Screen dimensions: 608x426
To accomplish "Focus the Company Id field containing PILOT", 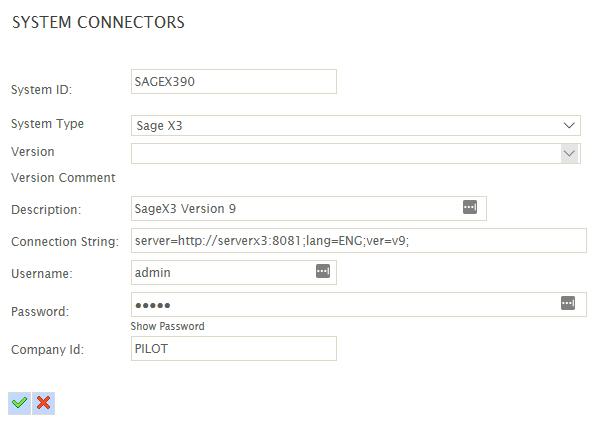I will 233,347.
